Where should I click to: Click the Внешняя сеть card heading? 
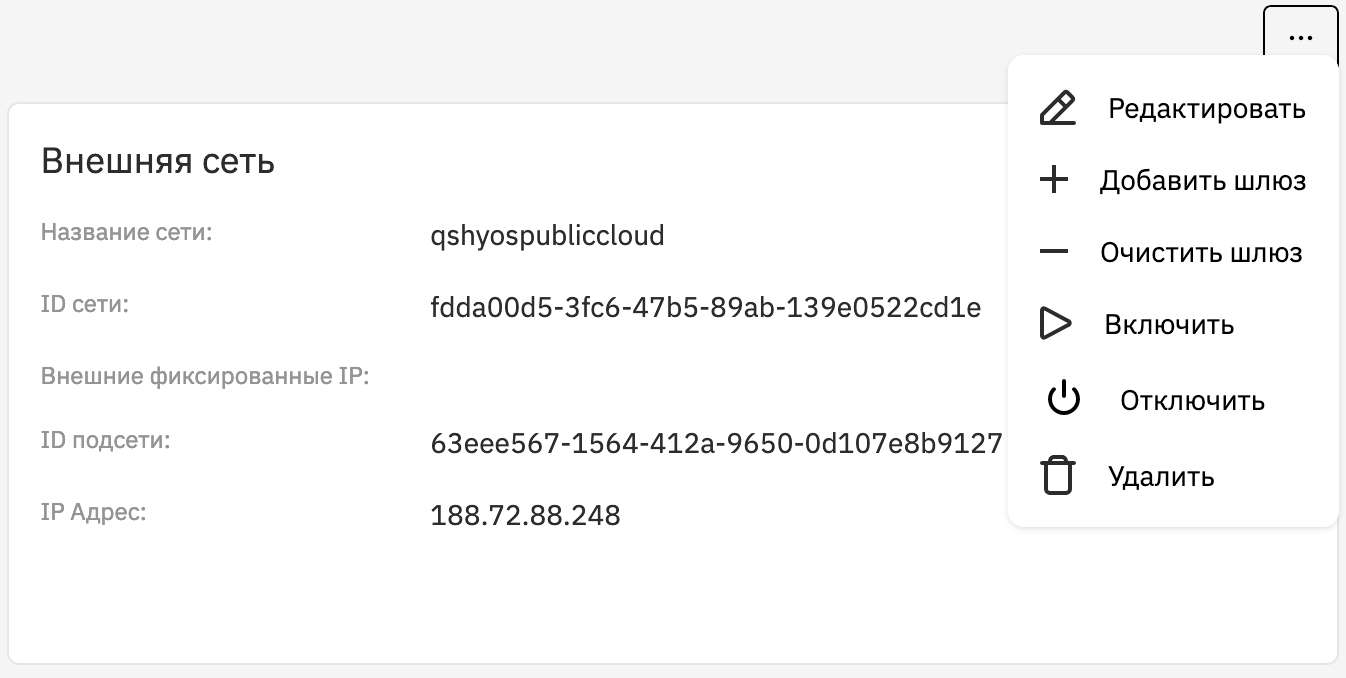158,161
